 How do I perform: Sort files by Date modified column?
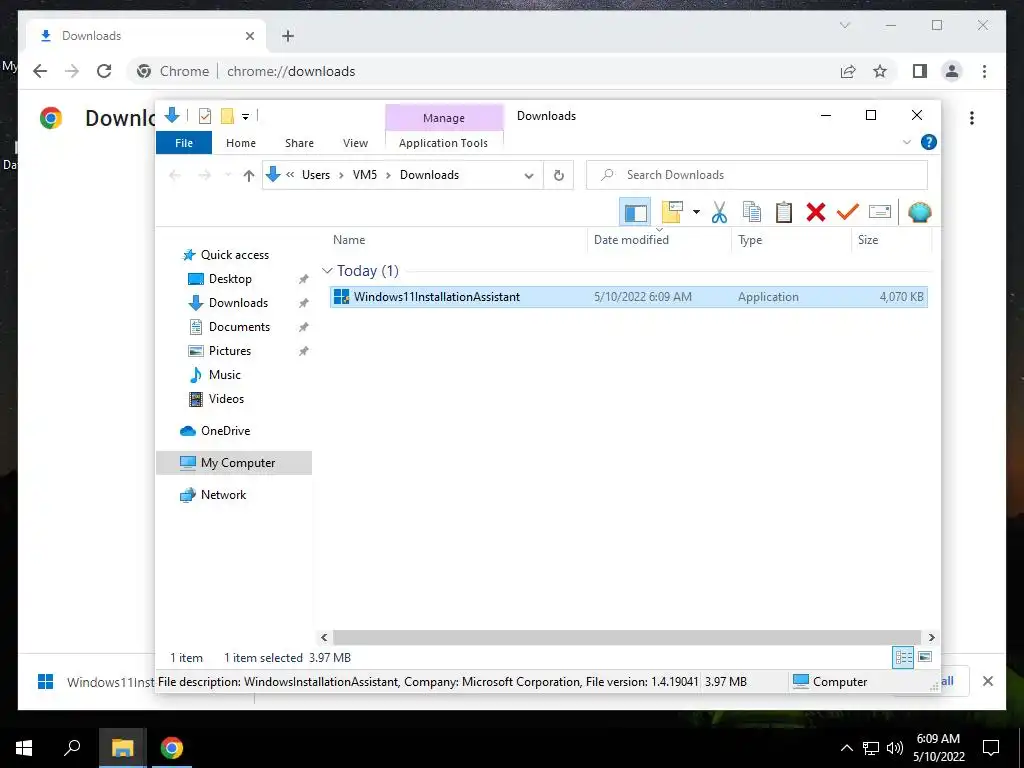[x=631, y=240]
